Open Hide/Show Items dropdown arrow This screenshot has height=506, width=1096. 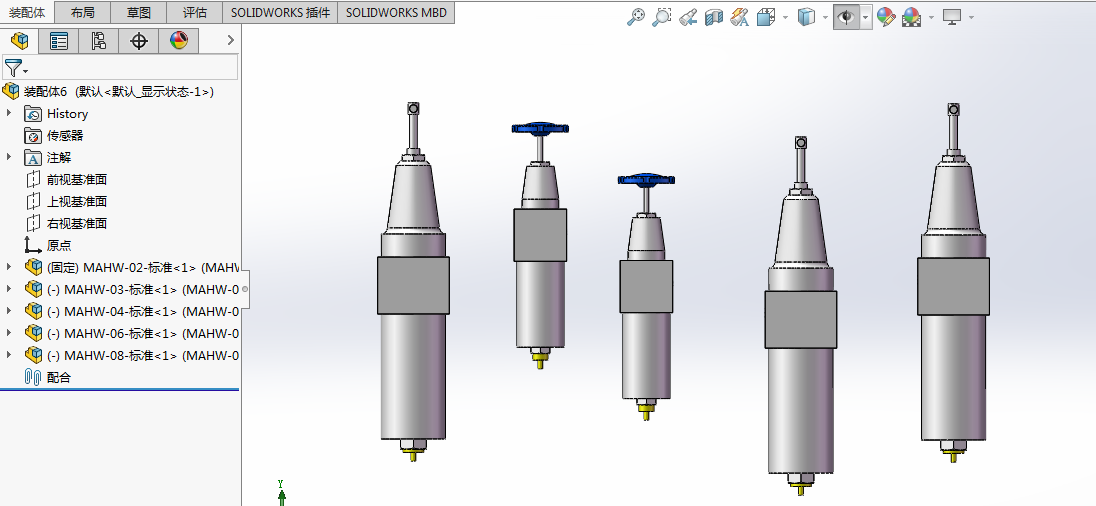[866, 17]
